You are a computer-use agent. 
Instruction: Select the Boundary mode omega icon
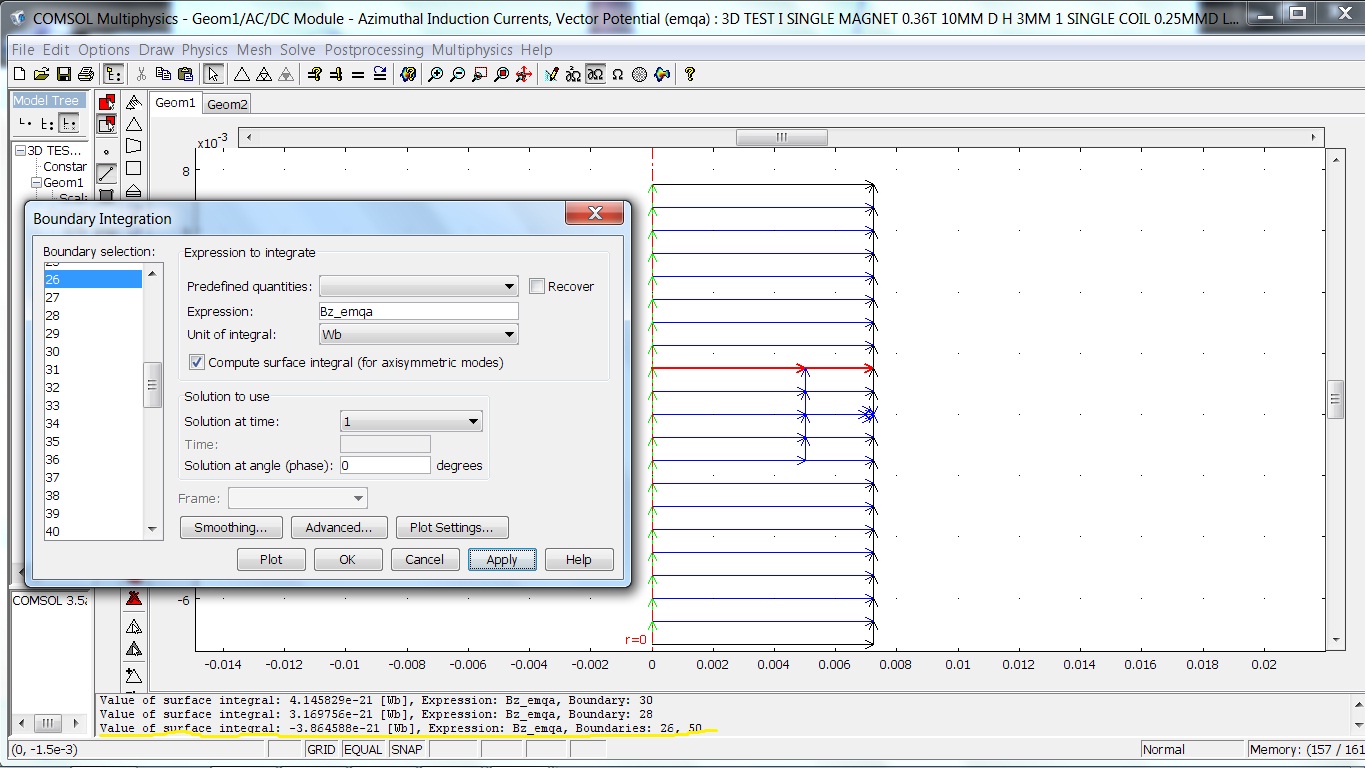[x=595, y=74]
